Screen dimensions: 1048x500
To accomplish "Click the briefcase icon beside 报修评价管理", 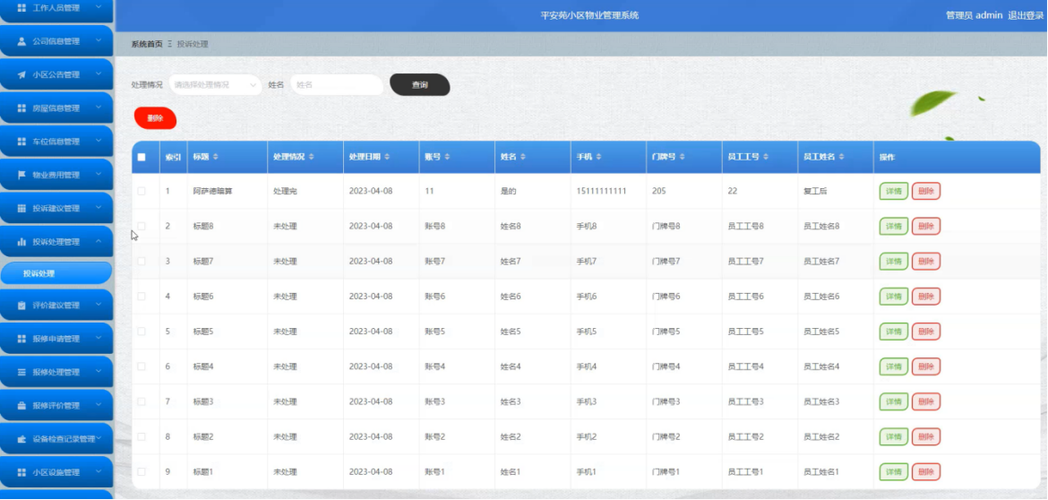I will 21,406.
